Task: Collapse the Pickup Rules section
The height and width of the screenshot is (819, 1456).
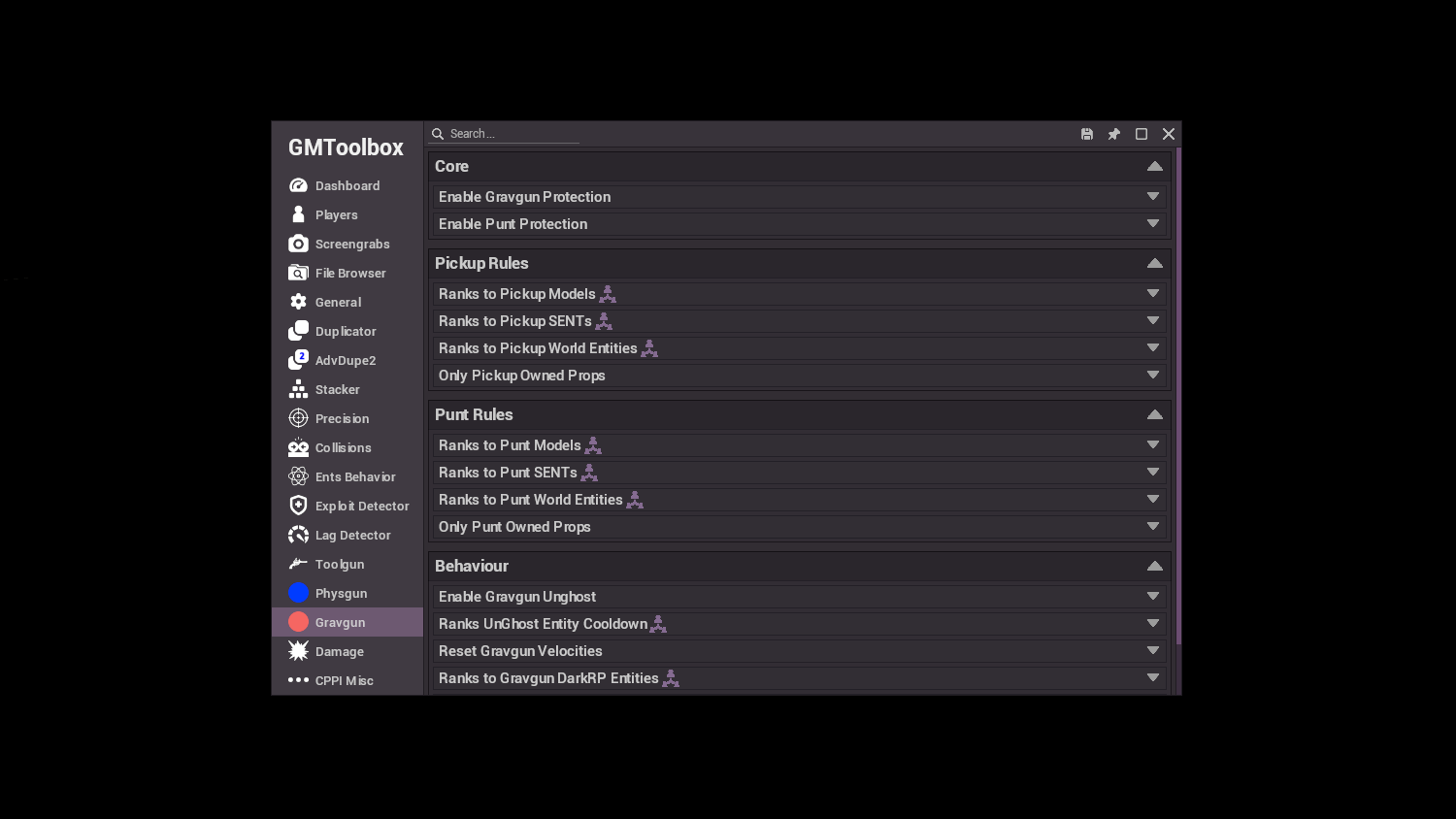Action: click(1154, 263)
